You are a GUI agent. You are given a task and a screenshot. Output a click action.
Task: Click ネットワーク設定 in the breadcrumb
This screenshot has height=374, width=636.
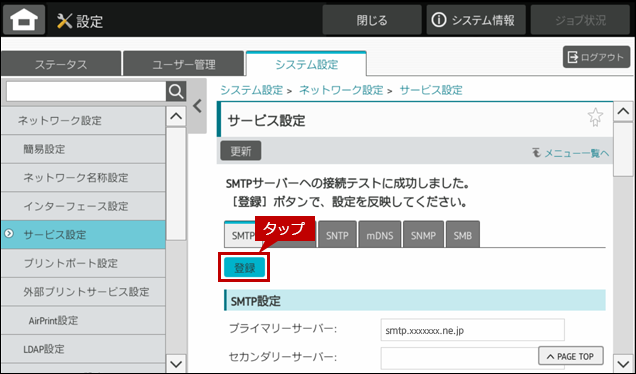(341, 90)
